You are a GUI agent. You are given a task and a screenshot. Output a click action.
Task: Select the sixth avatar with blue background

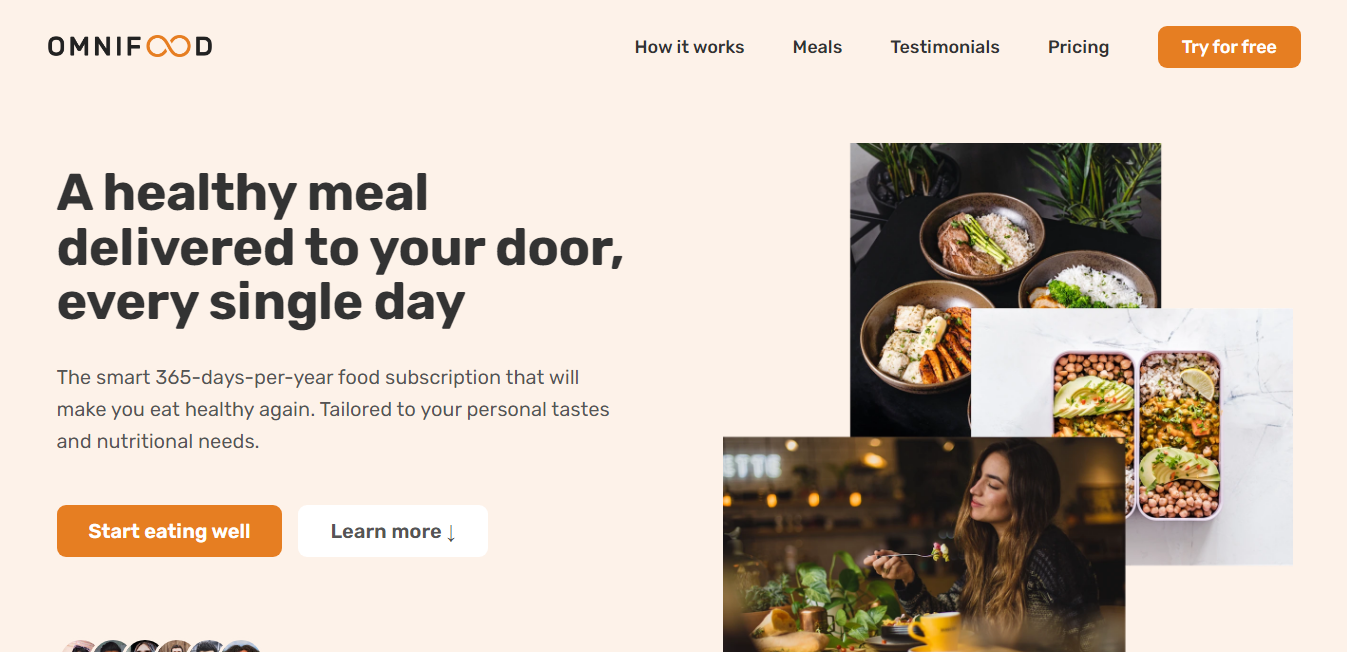241,647
